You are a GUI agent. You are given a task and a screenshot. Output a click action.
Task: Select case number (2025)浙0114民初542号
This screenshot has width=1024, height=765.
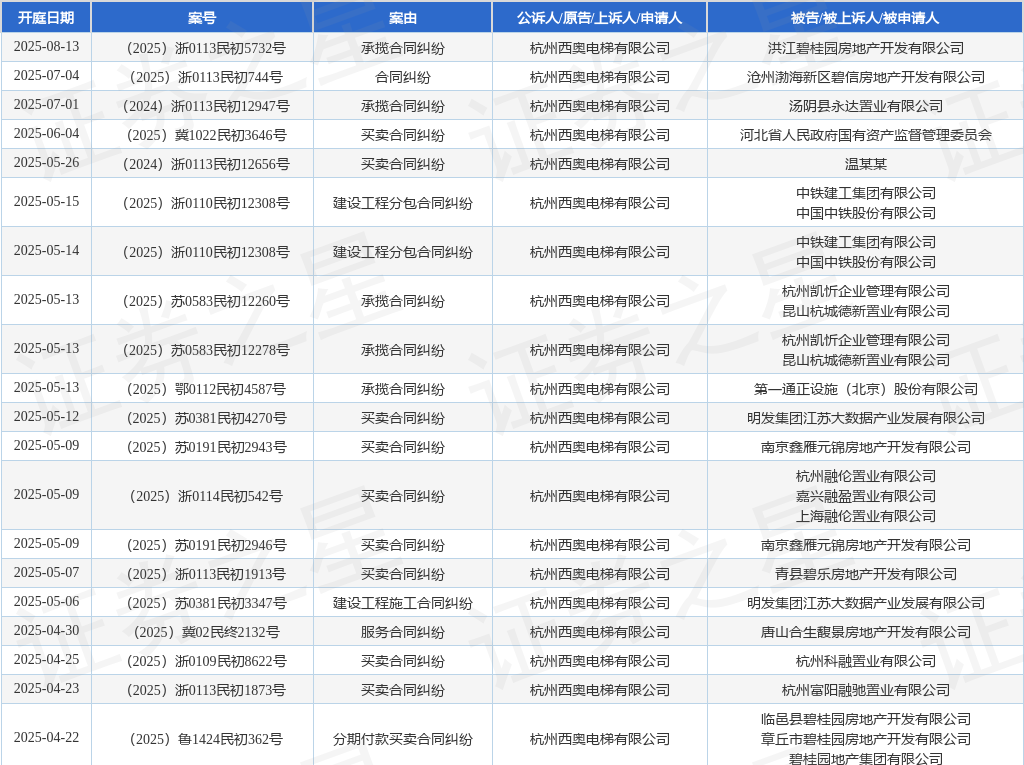206,496
